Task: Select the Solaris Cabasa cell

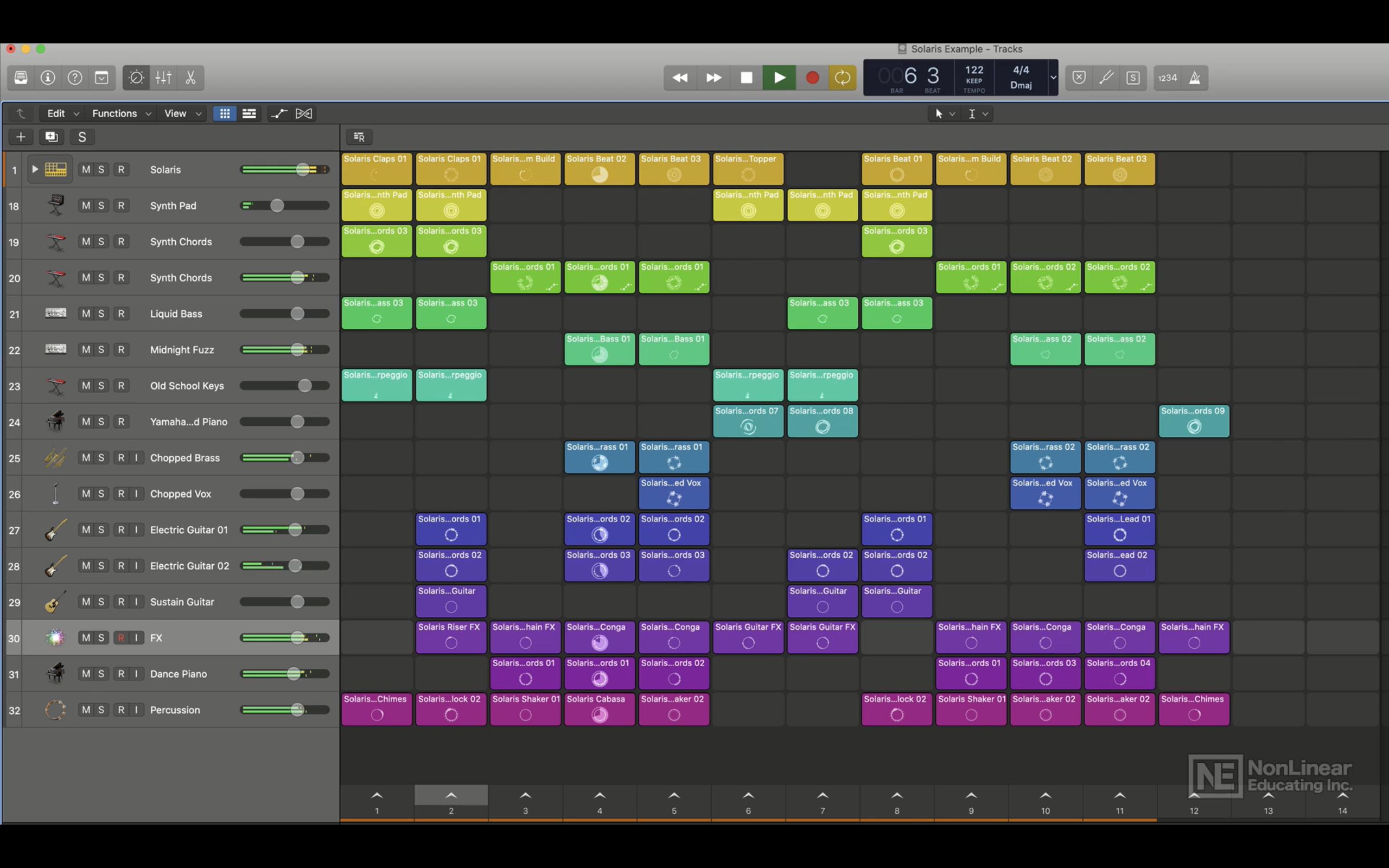Action: pos(600,709)
